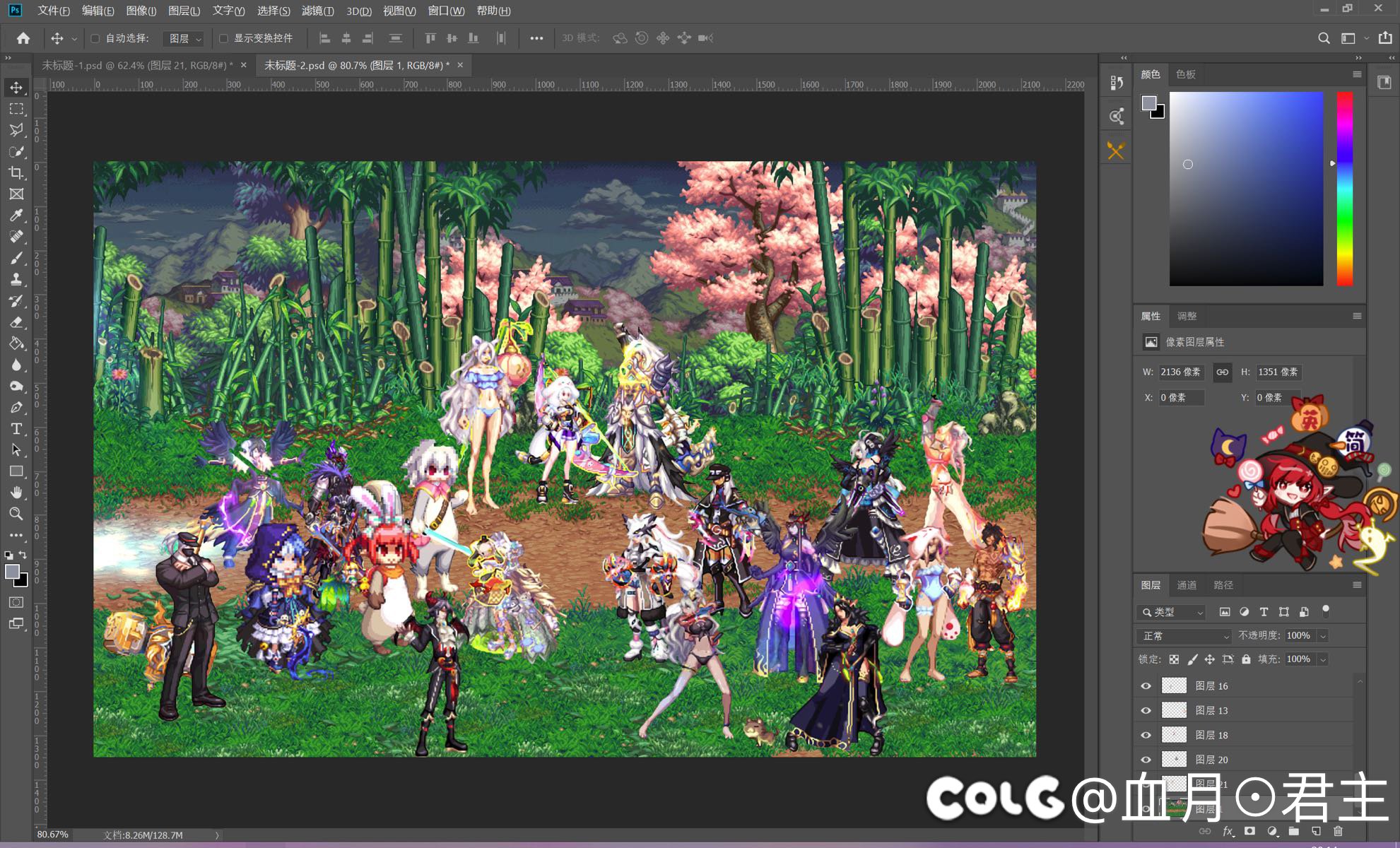Select the Eraser tool
Image resolution: width=1400 pixels, height=848 pixels.
click(x=16, y=322)
